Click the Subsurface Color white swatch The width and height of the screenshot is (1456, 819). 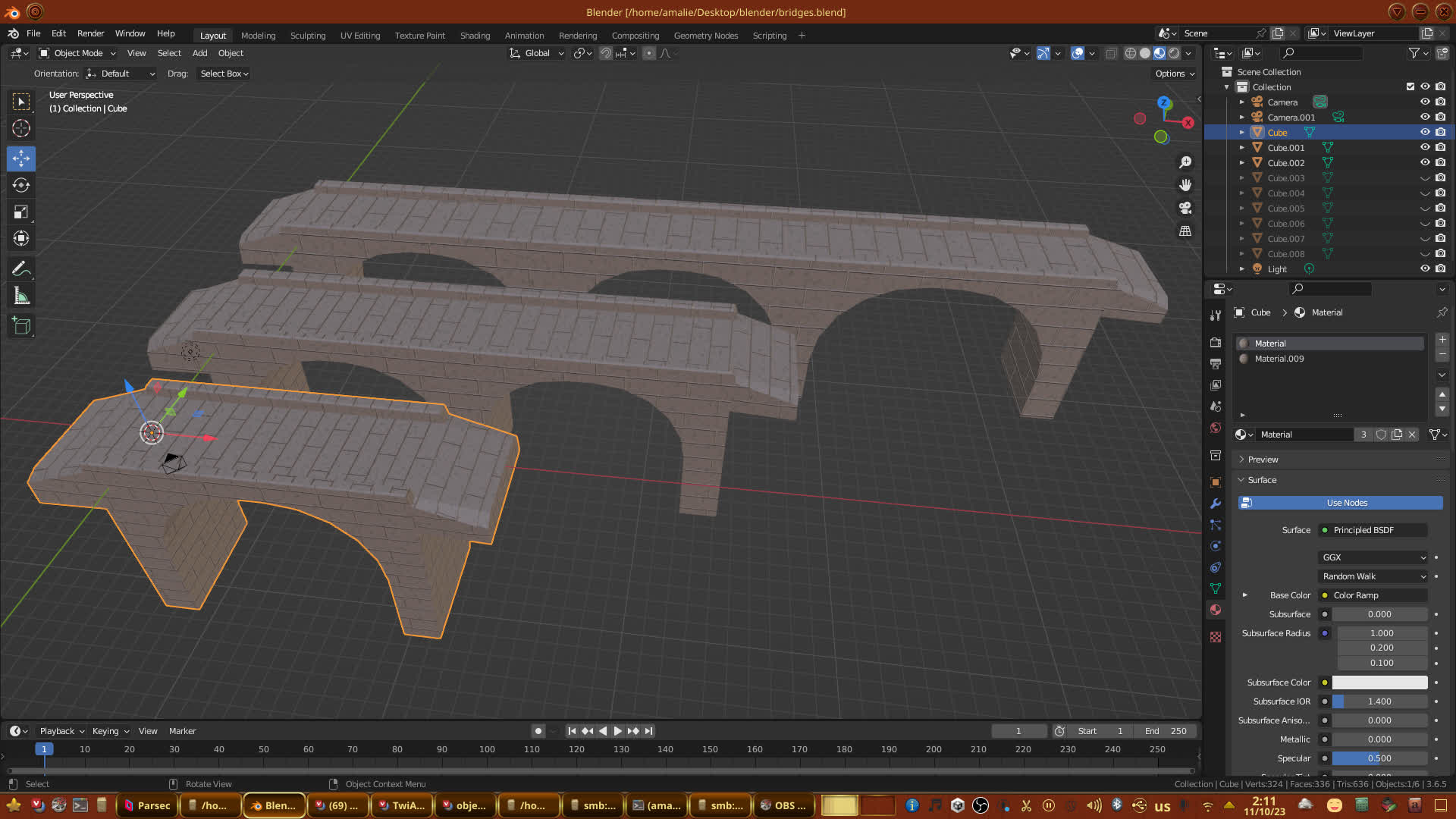point(1379,682)
